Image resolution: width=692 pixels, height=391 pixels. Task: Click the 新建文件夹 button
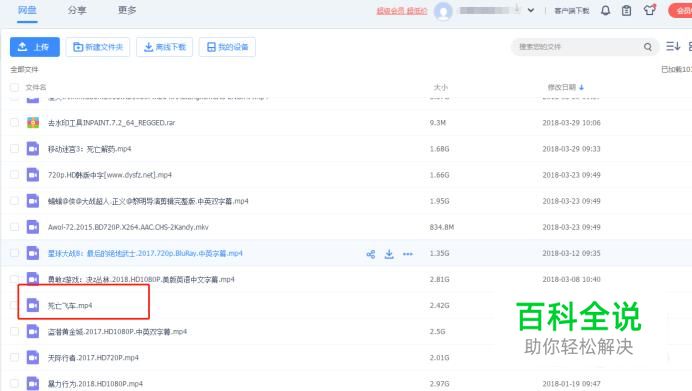(x=98, y=47)
